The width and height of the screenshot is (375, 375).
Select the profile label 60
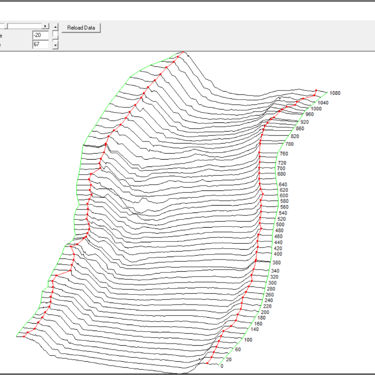[x=238, y=350]
